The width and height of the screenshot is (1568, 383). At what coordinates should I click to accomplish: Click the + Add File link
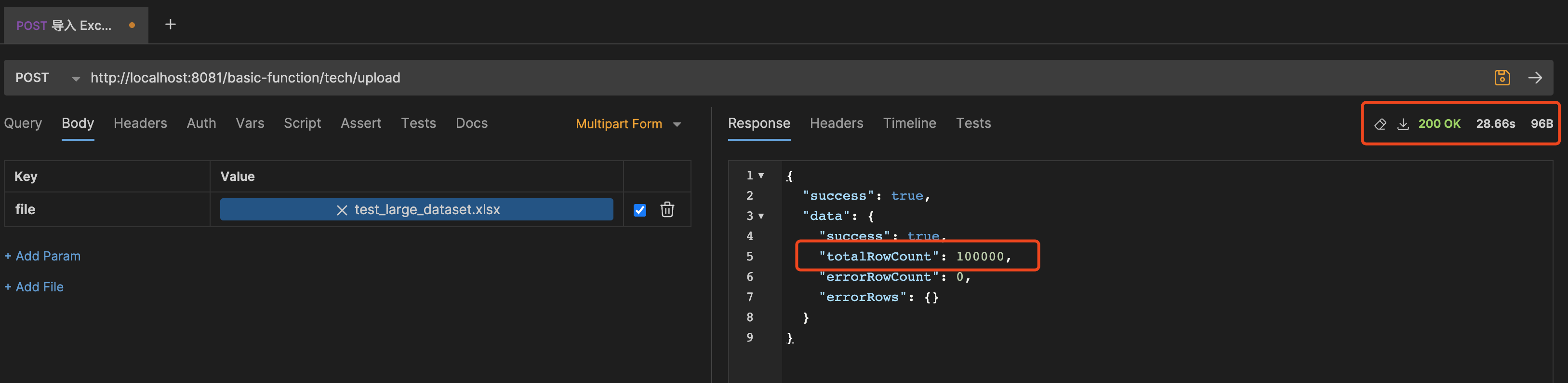[34, 287]
